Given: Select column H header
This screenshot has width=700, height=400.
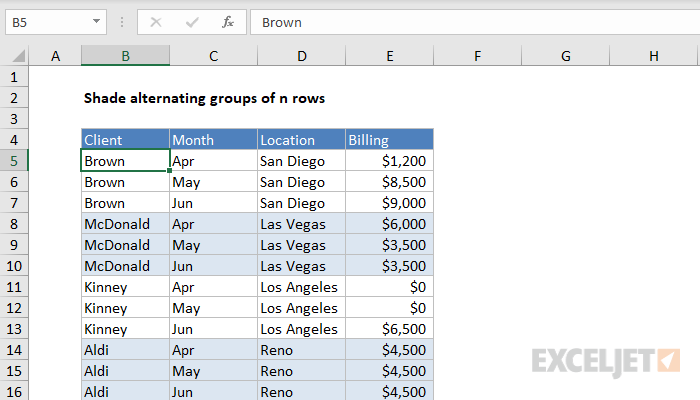Looking at the screenshot, I should tap(654, 56).
